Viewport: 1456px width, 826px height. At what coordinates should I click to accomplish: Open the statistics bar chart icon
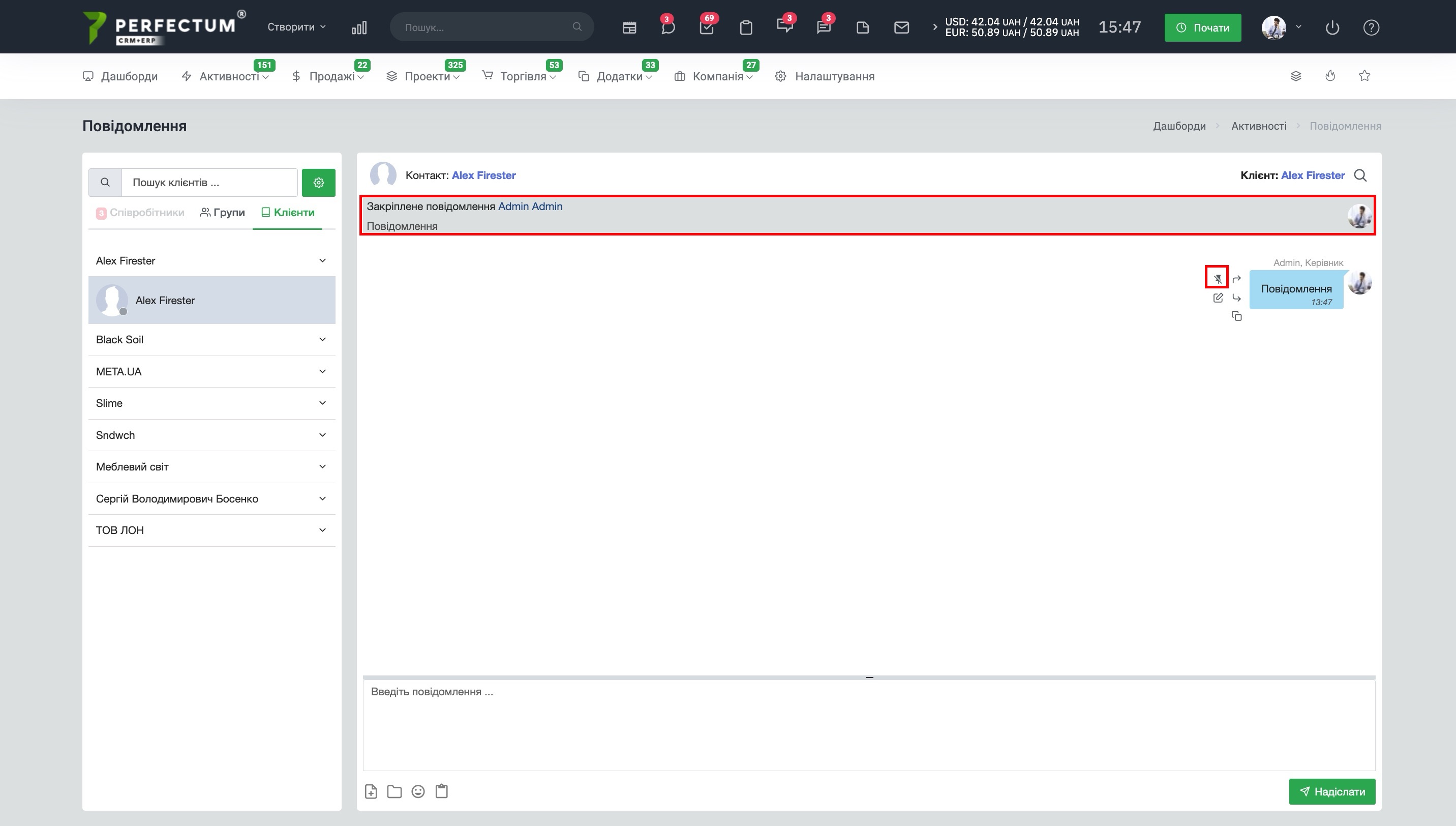(359, 27)
